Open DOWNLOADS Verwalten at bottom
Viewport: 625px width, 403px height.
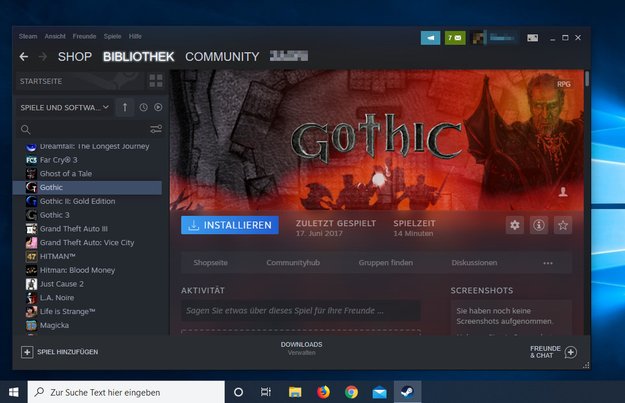click(x=301, y=348)
